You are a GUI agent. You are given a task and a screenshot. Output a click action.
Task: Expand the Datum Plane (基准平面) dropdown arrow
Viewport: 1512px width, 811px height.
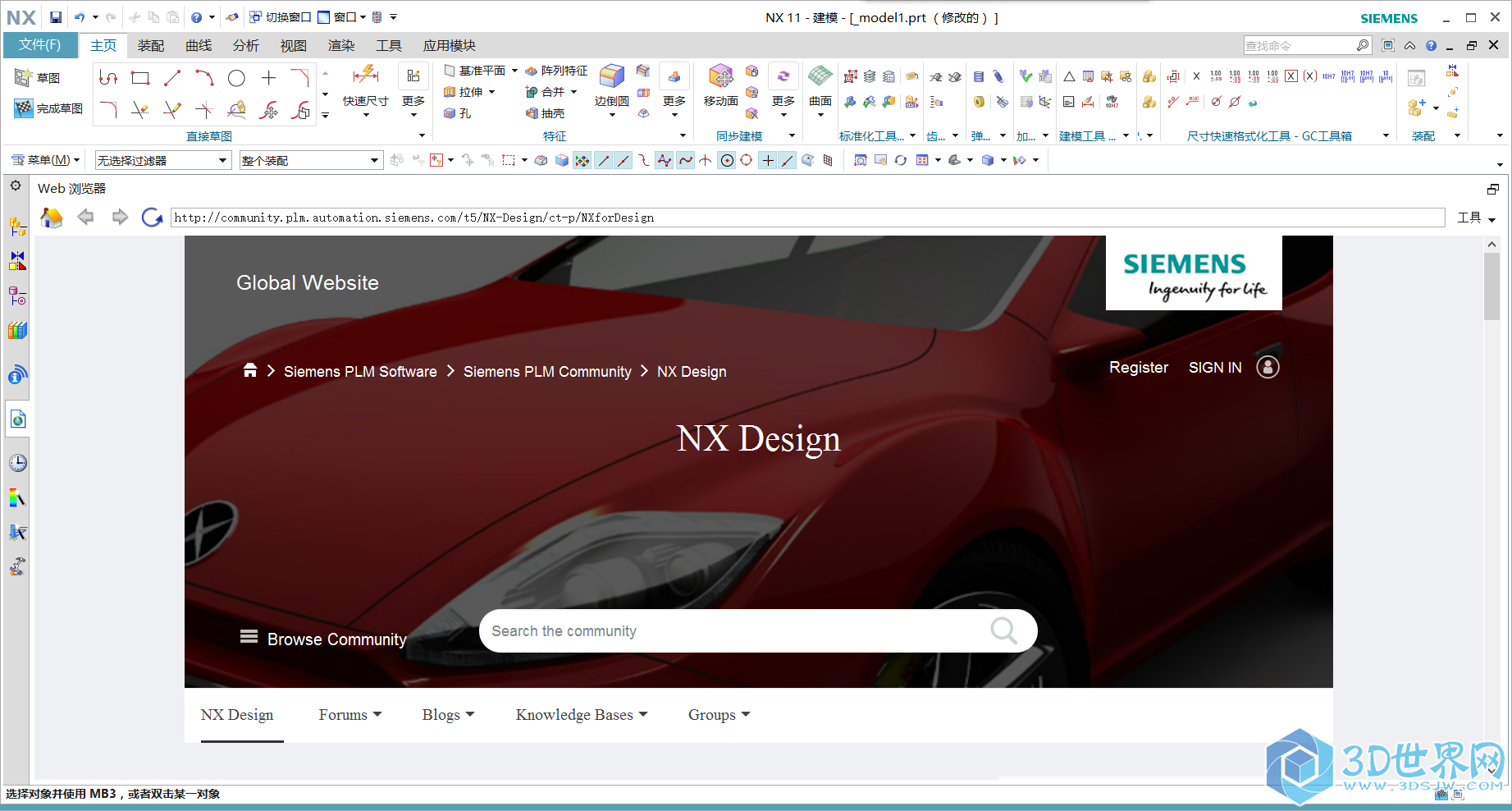pos(514,71)
